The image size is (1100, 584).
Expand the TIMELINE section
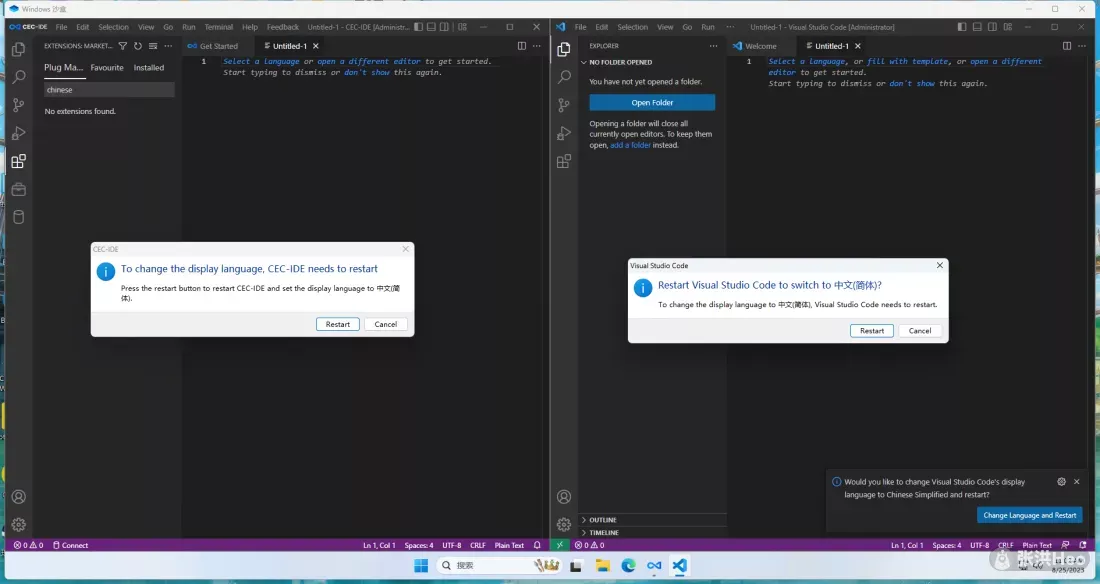coord(603,533)
